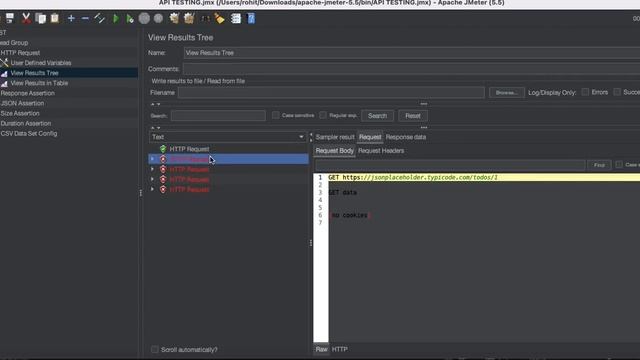Open Help with the blue question icon

click(x=251, y=18)
